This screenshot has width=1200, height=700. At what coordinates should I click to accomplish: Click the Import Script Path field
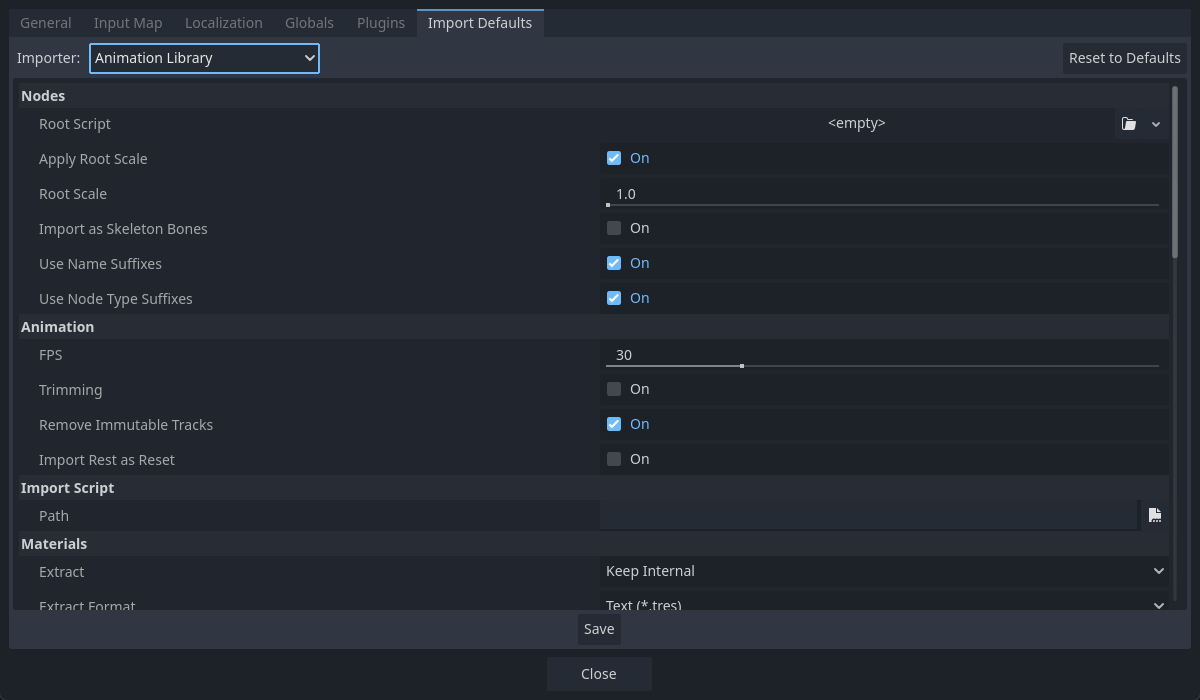click(x=868, y=516)
